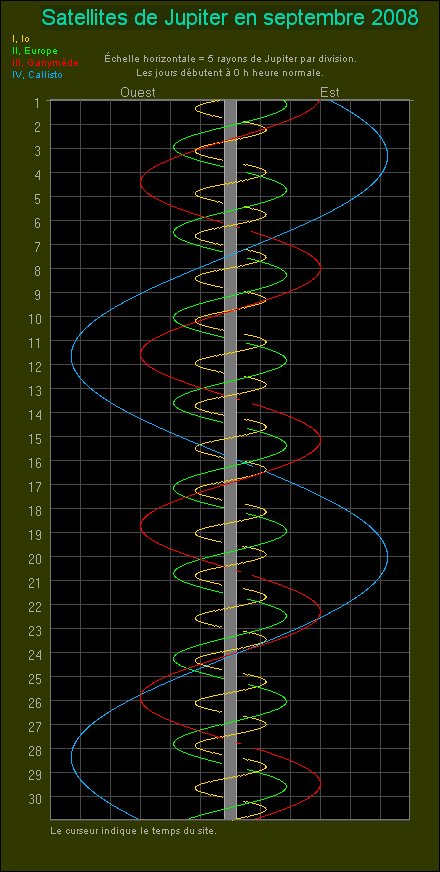Image resolution: width=440 pixels, height=872 pixels.
Task: Click the grey Jupiter band at day 12
Action: coord(230,365)
